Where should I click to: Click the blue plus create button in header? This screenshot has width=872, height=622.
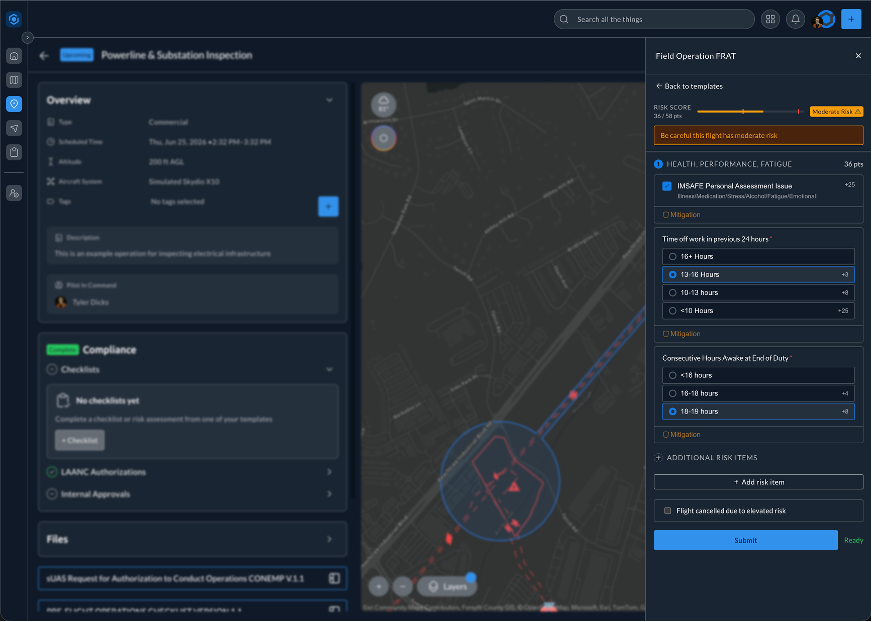tap(851, 19)
